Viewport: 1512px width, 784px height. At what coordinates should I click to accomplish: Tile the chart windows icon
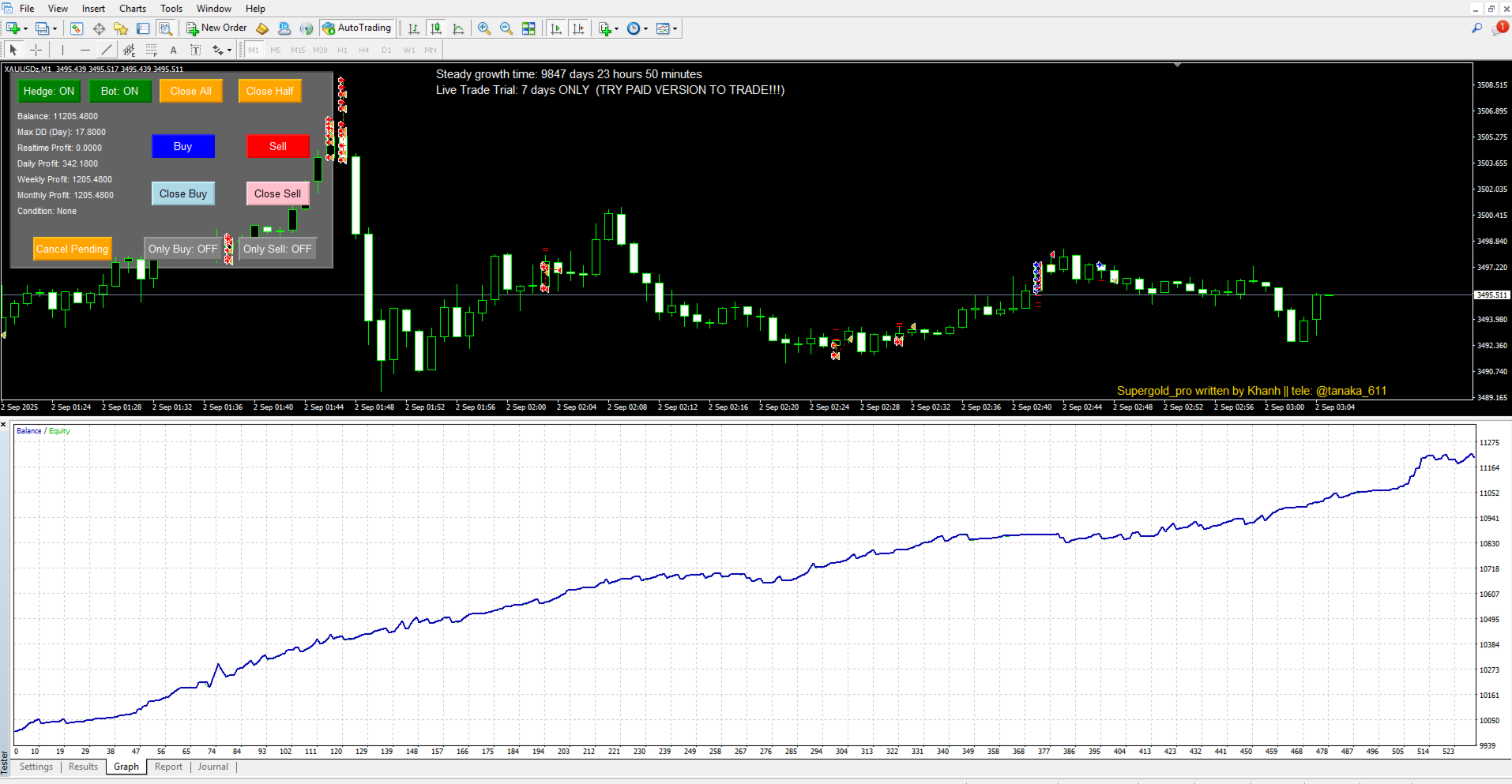click(x=528, y=28)
